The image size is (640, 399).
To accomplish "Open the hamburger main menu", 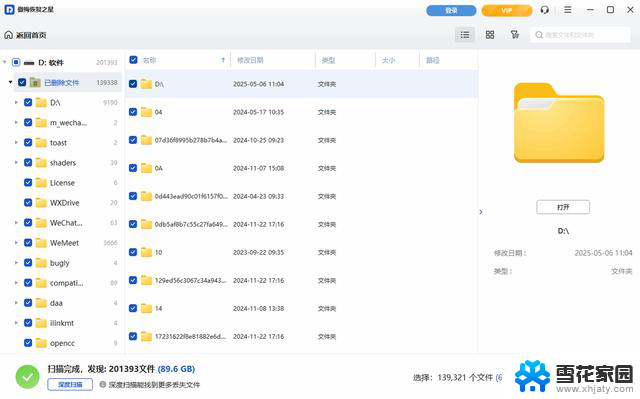I will pos(568,10).
